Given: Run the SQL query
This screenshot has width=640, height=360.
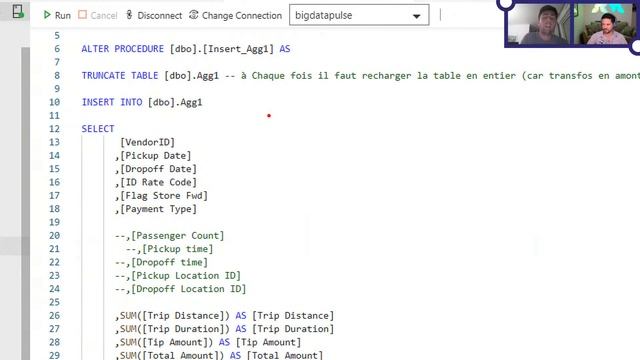Looking at the screenshot, I should [x=57, y=16].
